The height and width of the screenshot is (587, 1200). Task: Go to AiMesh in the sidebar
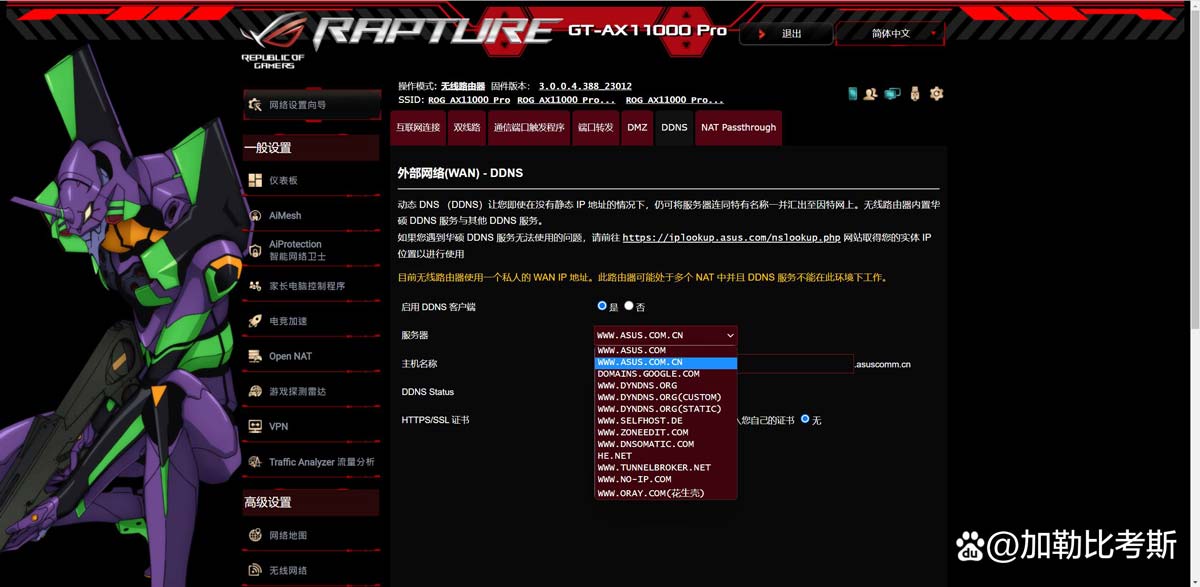tap(311, 215)
